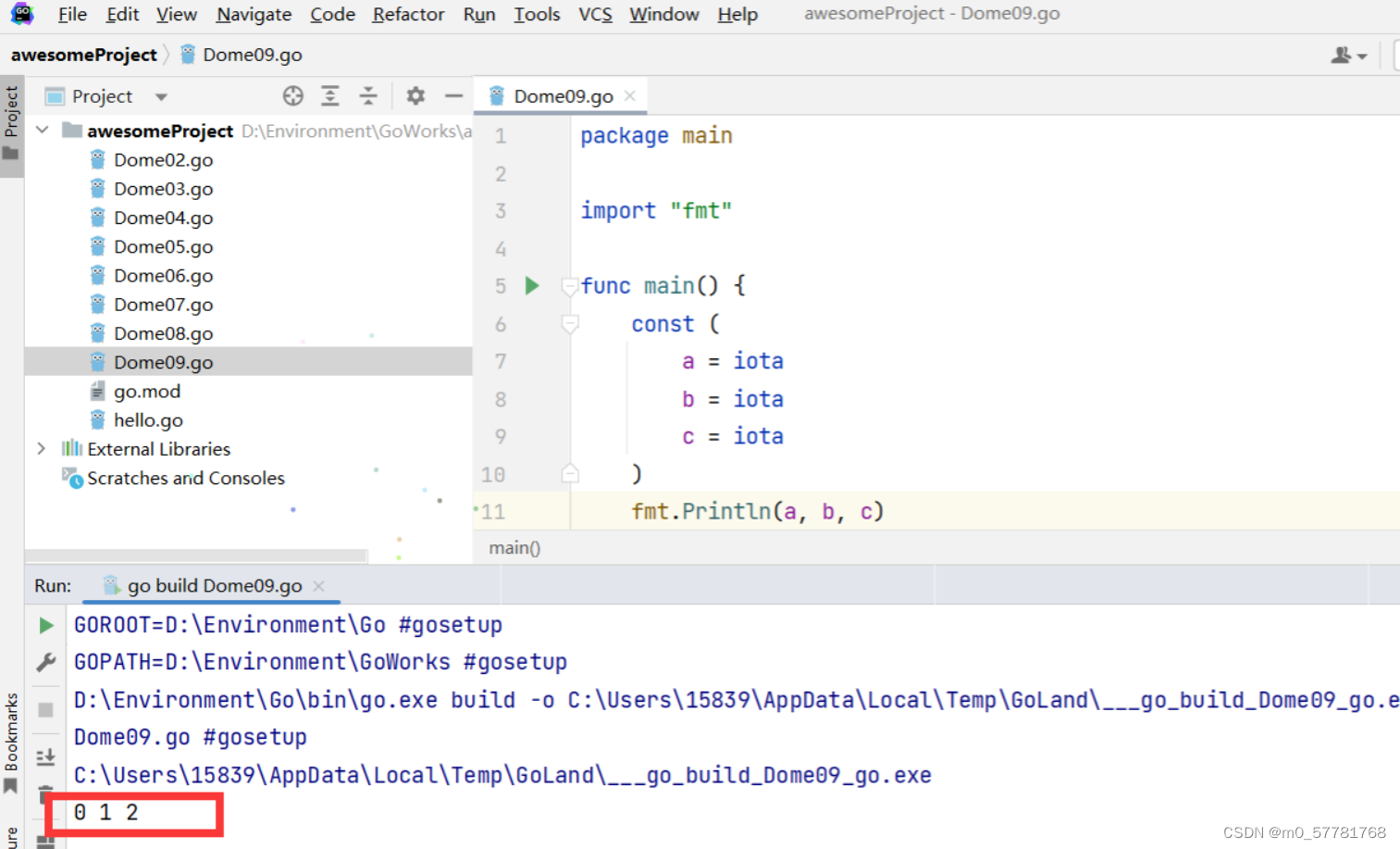Click the GOROOT line in console output
The width and height of the screenshot is (1400, 849).
[288, 625]
